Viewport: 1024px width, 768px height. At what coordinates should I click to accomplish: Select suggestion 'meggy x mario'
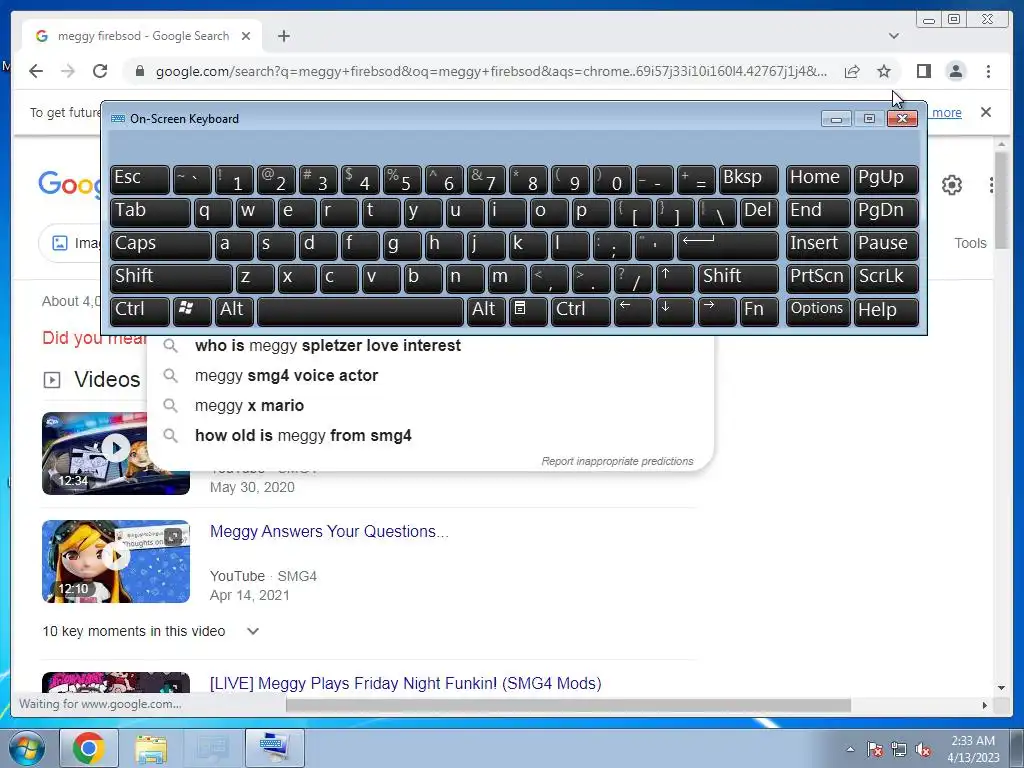pyautogui.click(x=430, y=406)
